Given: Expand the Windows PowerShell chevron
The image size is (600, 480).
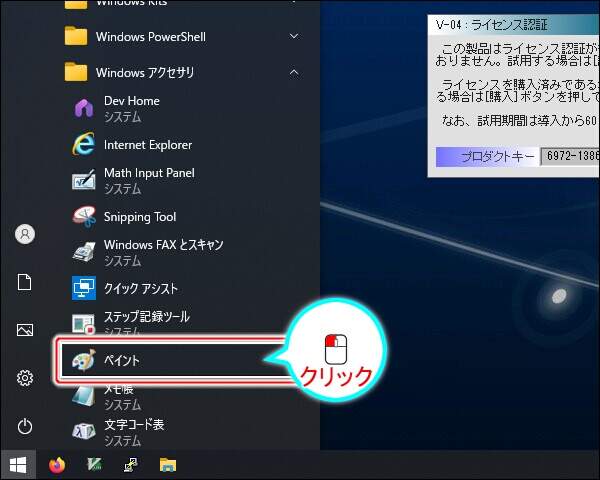Looking at the screenshot, I should tap(294, 36).
